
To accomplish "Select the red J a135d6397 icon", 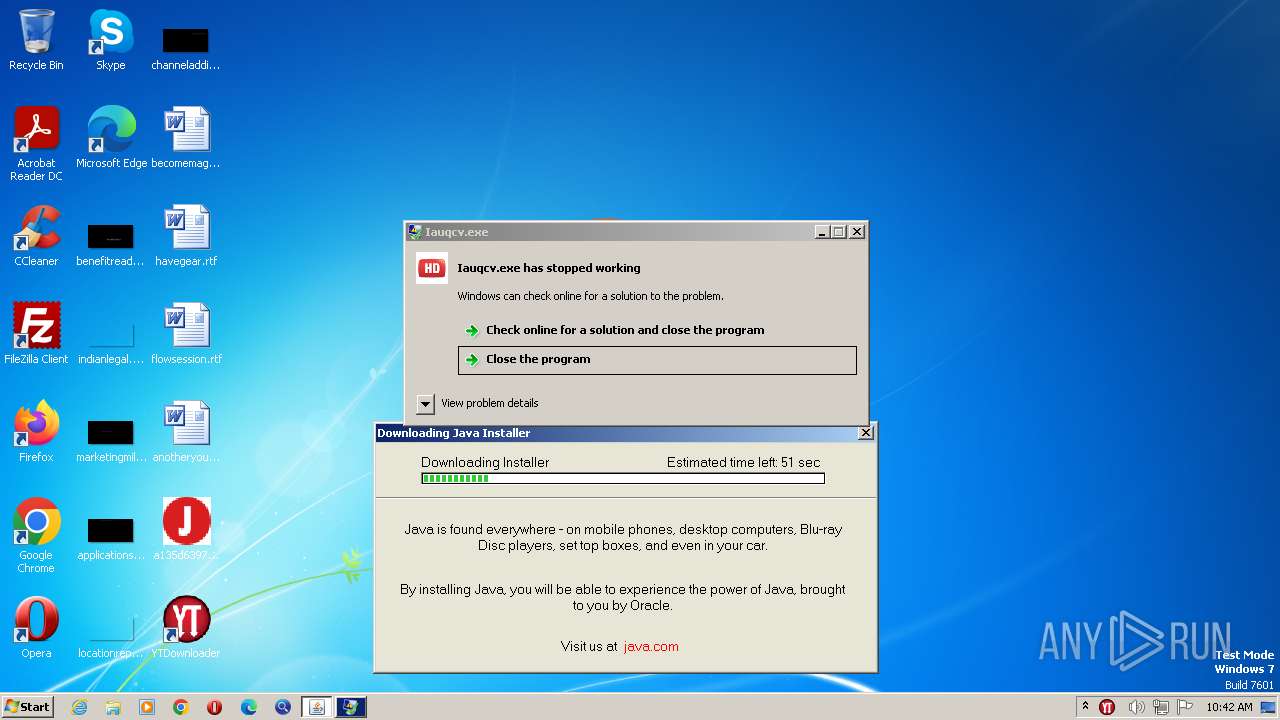I will click(x=186, y=529).
